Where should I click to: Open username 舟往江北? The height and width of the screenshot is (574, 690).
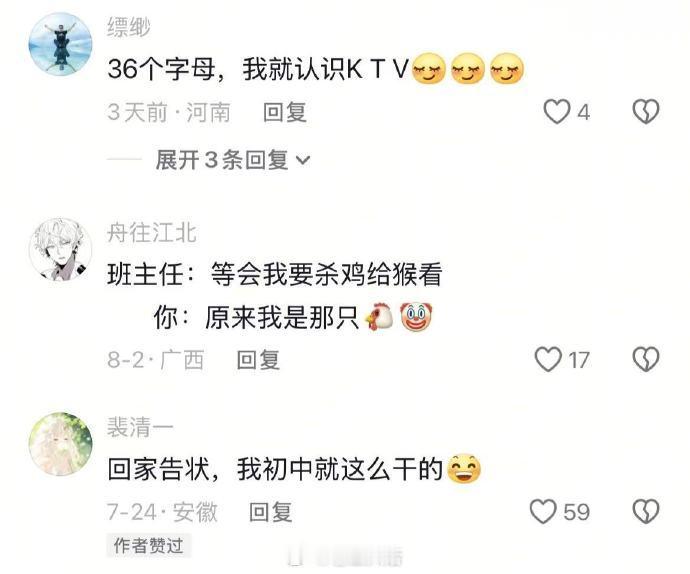pos(152,232)
